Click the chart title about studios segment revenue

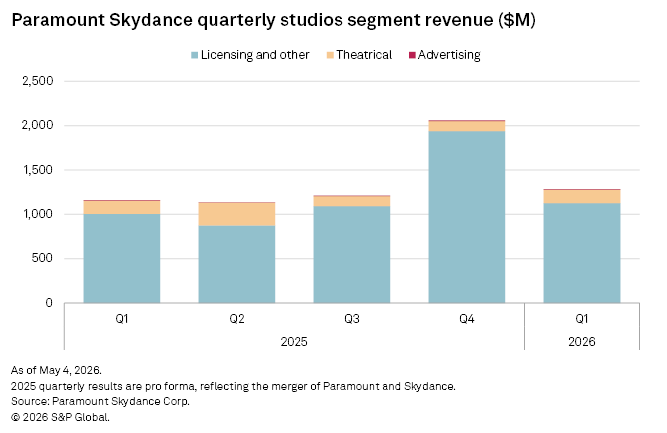pos(274,20)
